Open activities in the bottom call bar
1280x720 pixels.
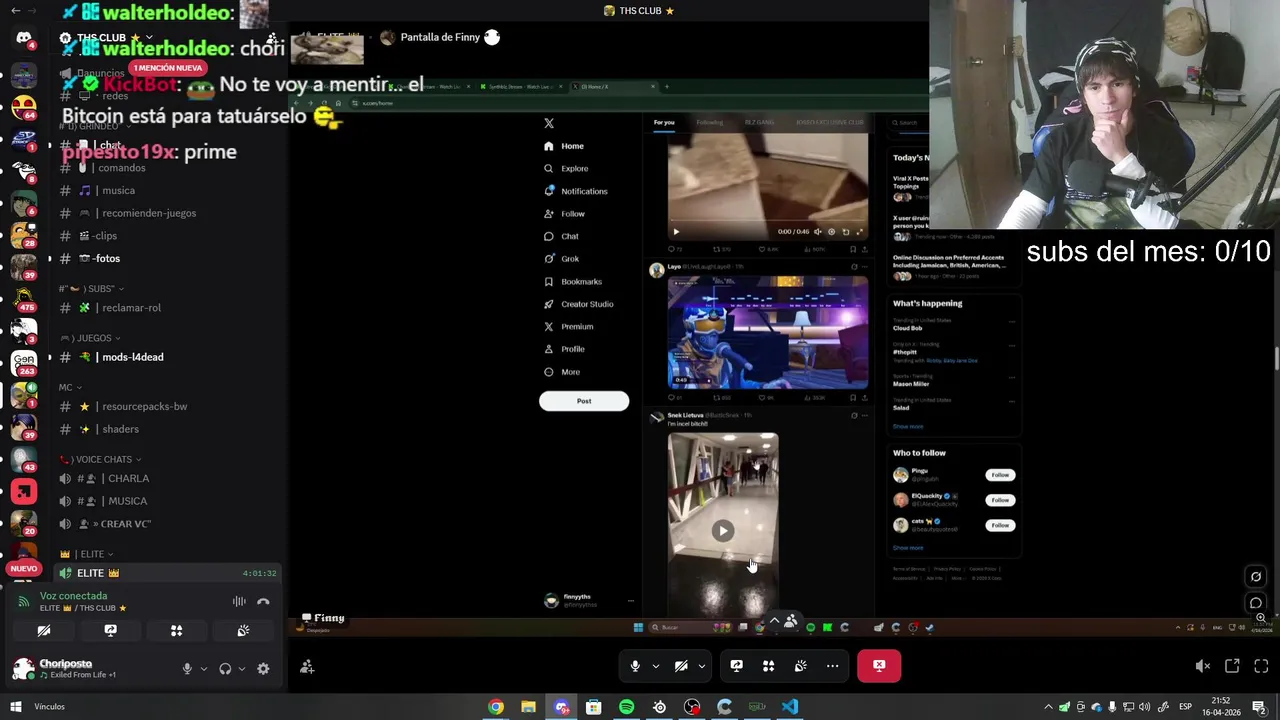768,666
